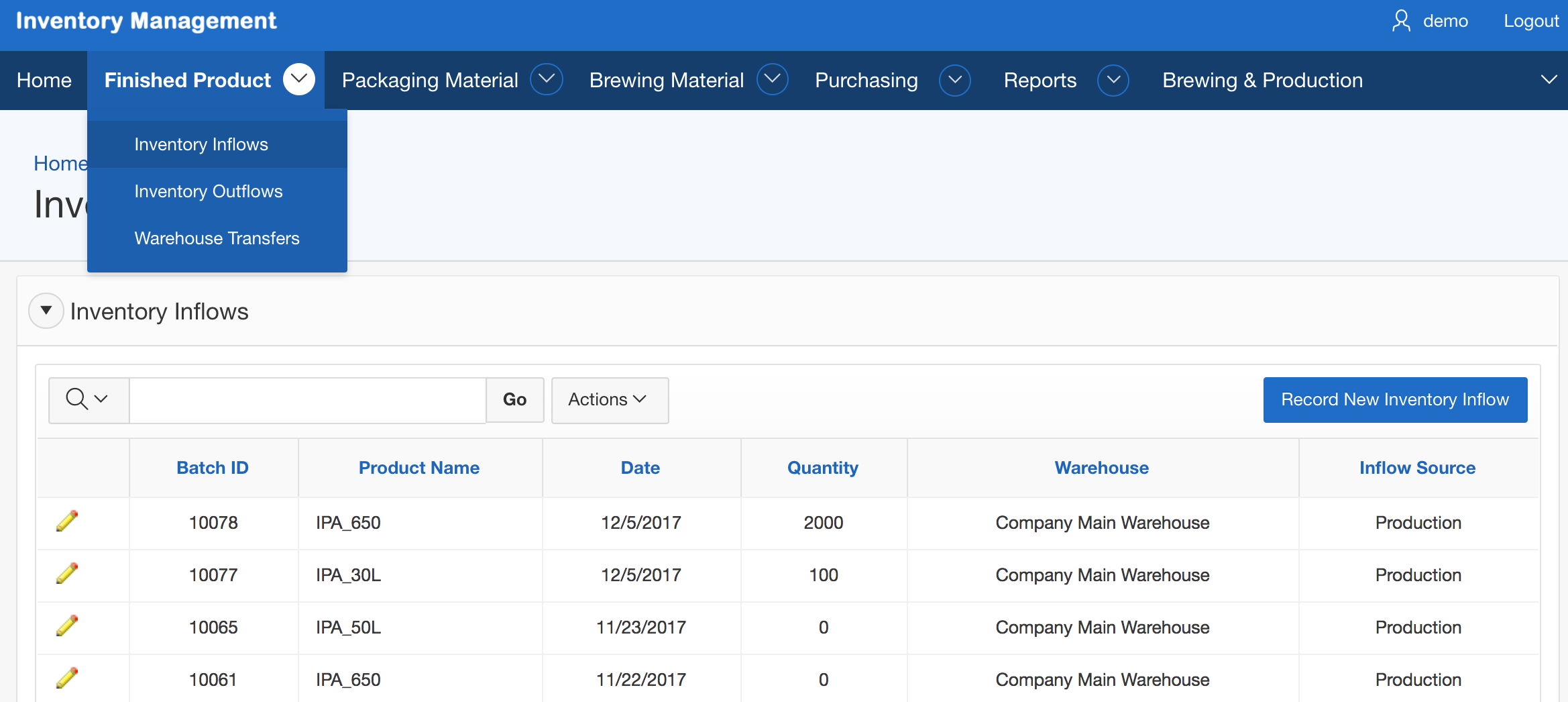Edit the batch 10065 row via pencil
1568x702 pixels.
point(67,626)
